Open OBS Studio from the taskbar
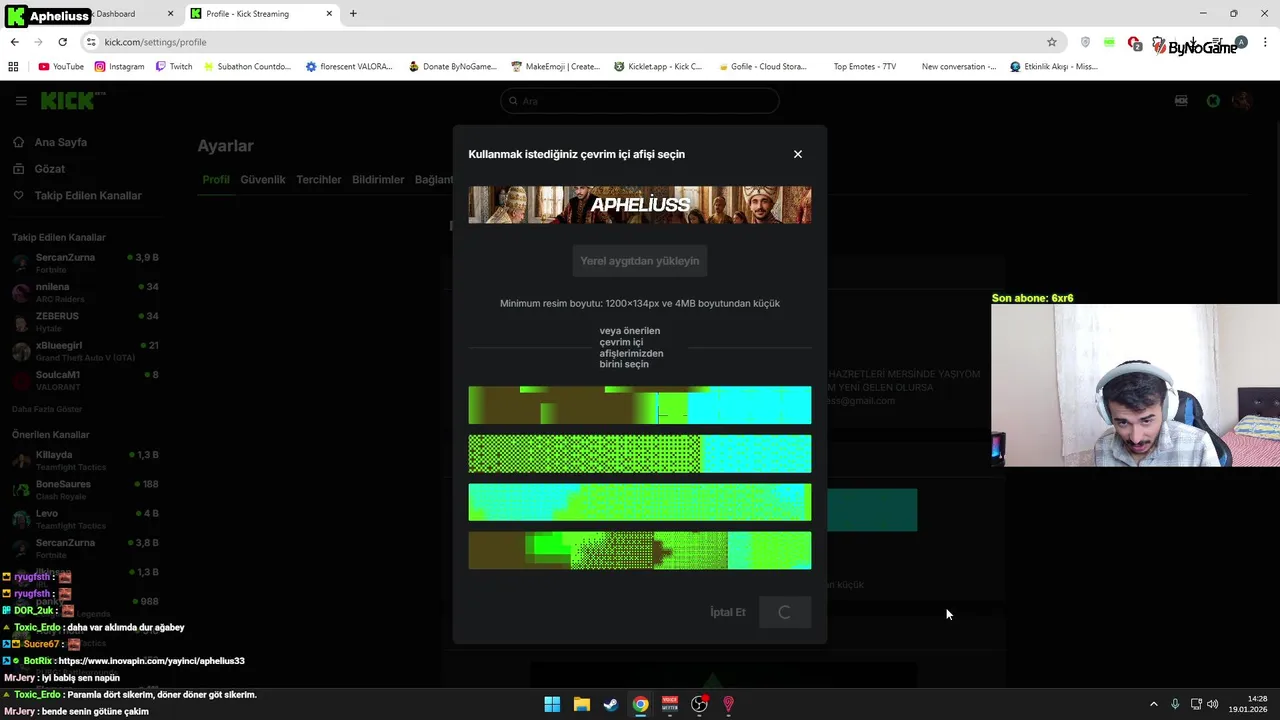 pos(699,704)
